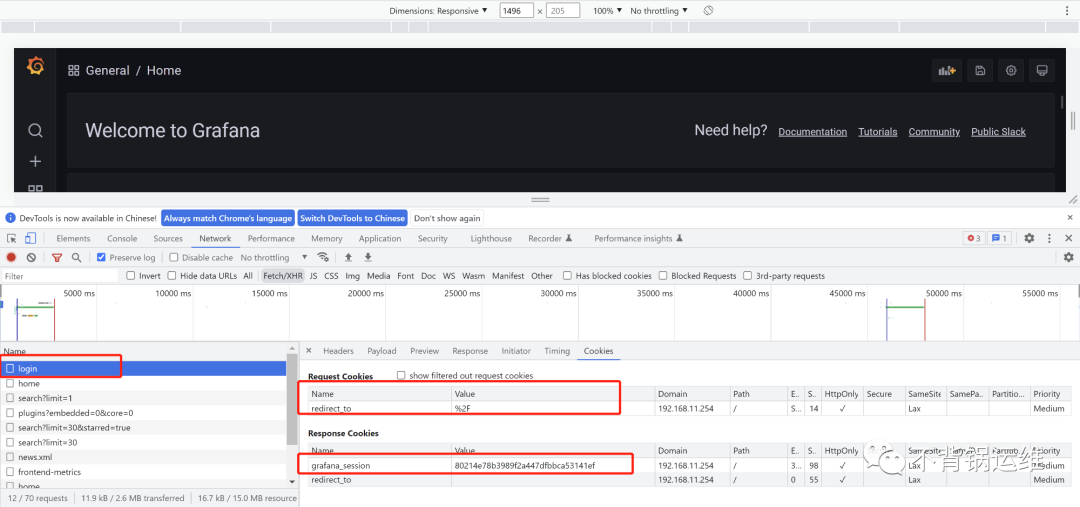Click the network search magnifier icon
The height and width of the screenshot is (507, 1080).
[x=76, y=257]
